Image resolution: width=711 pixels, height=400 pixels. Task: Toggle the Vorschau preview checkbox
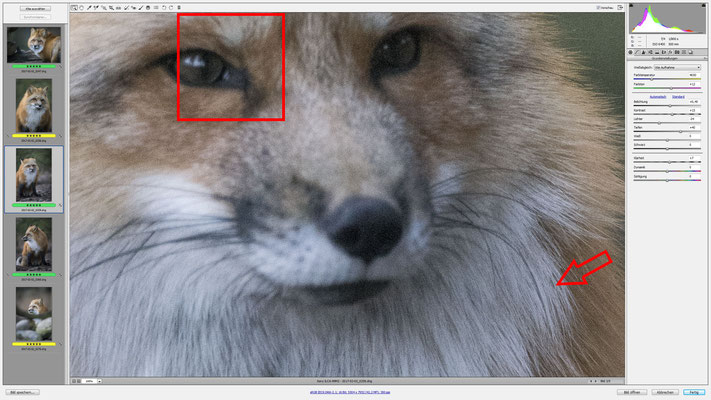click(x=598, y=8)
